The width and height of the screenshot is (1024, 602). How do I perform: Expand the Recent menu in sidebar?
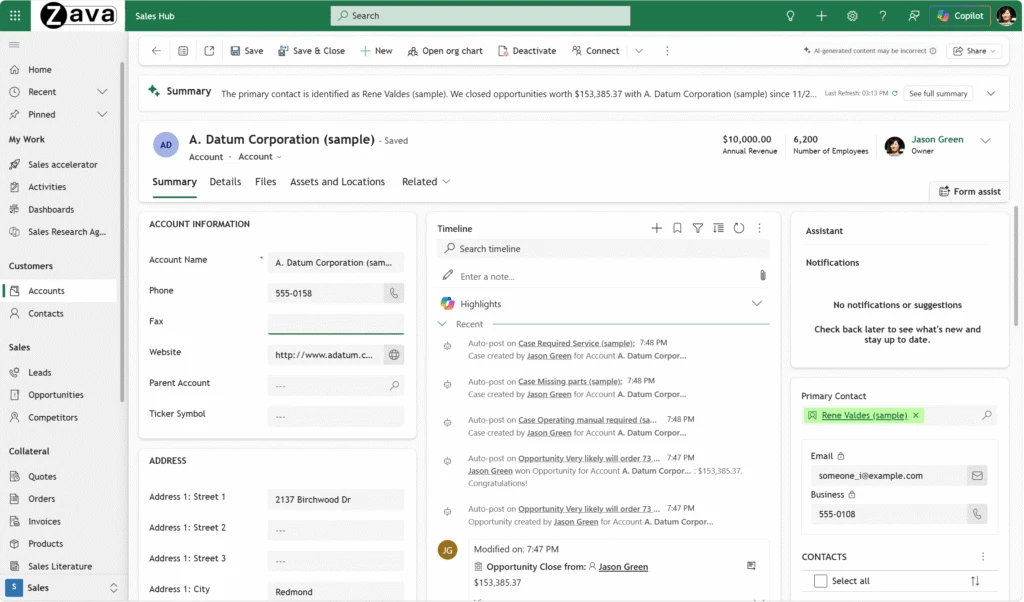tap(102, 92)
